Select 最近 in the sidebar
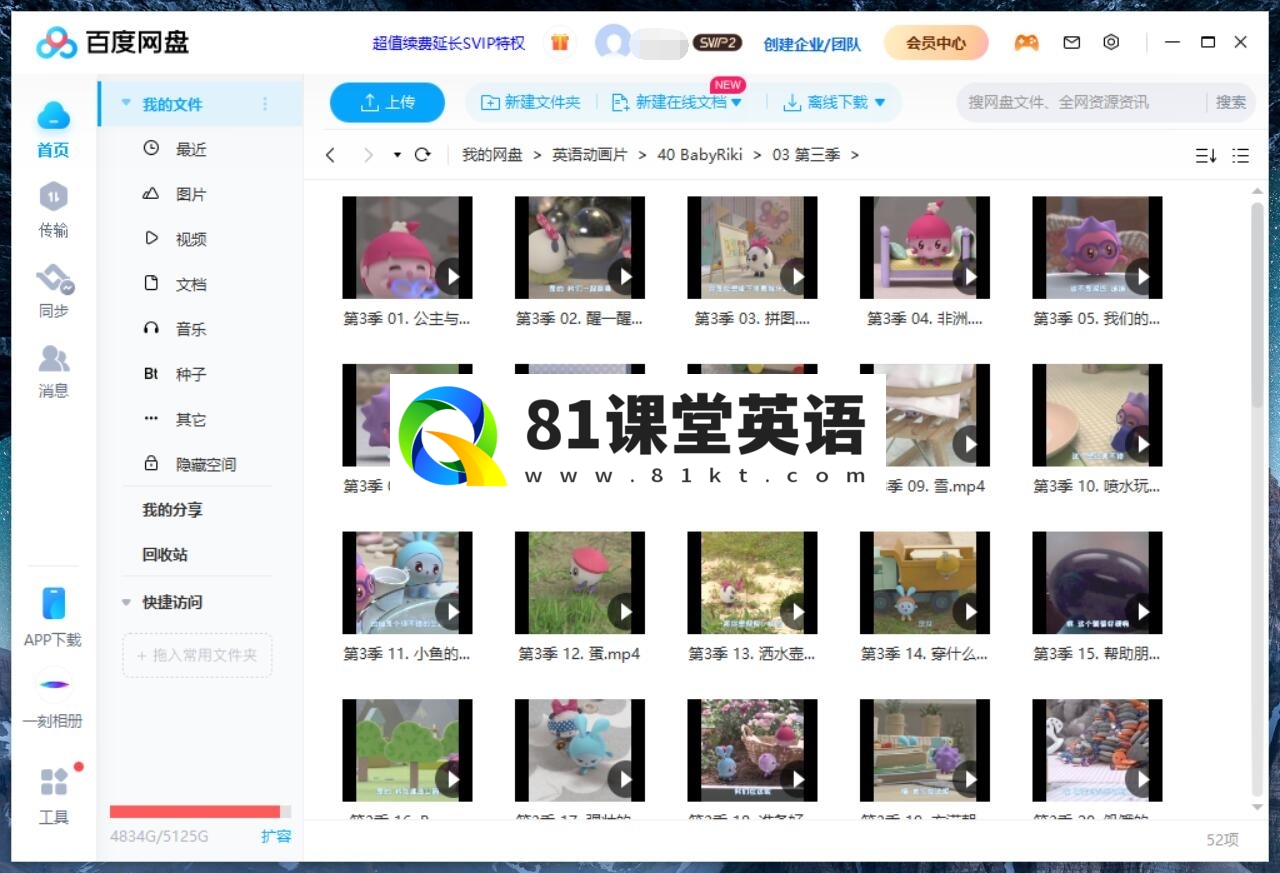Viewport: 1280px width, 873px height. (x=191, y=149)
